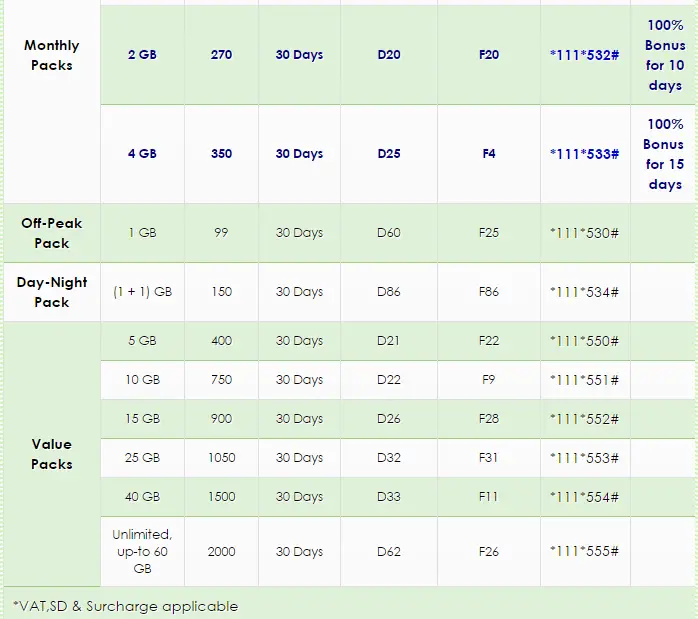
Task: Click the *111*553# code for 25 GB
Action: [584, 458]
